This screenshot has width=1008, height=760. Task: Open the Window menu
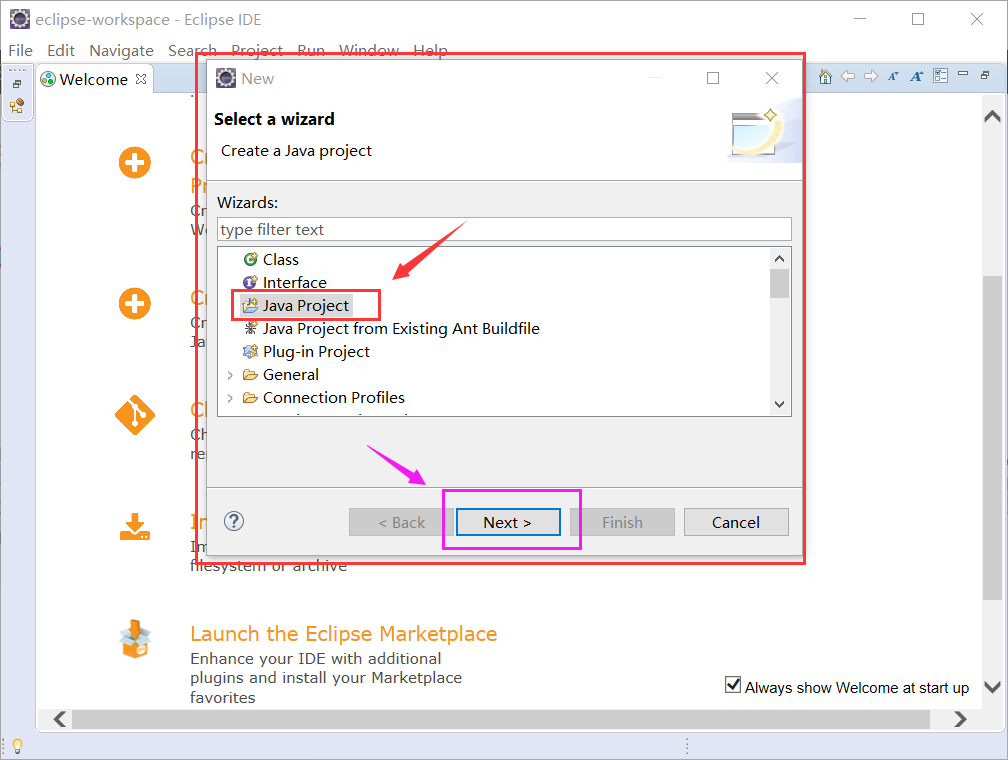(369, 50)
